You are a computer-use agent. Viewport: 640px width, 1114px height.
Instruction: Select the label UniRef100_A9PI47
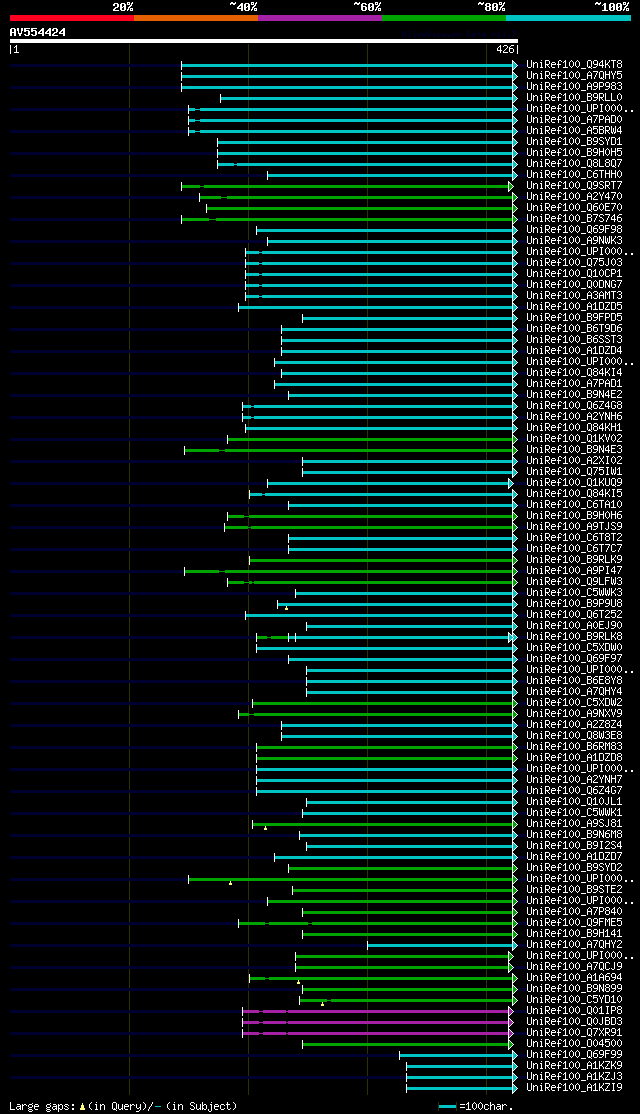[574, 571]
